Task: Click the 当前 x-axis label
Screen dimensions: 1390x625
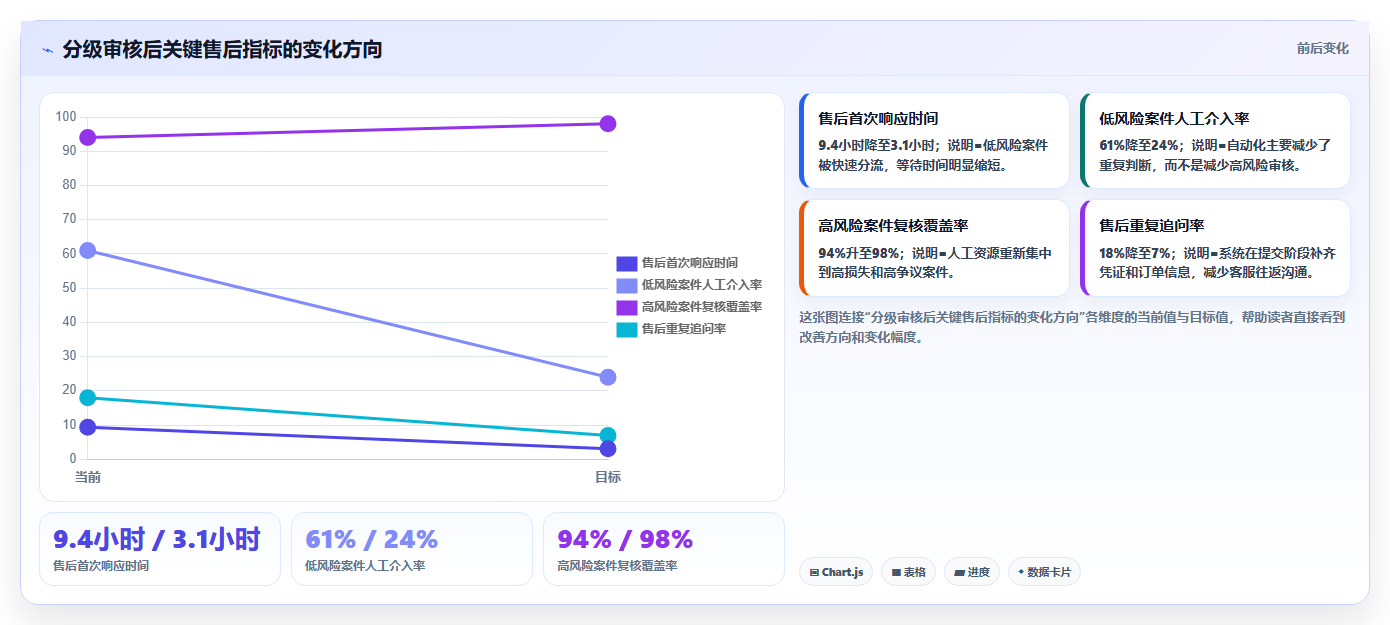Action: (88, 477)
